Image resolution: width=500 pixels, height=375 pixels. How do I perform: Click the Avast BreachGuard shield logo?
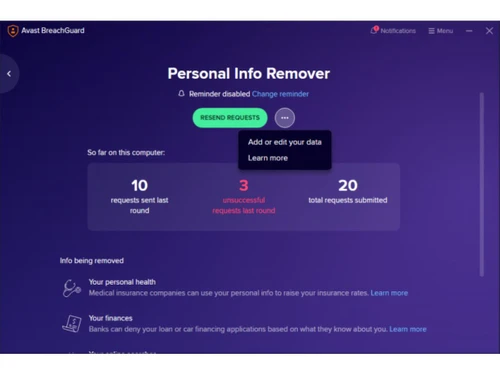[x=13, y=31]
